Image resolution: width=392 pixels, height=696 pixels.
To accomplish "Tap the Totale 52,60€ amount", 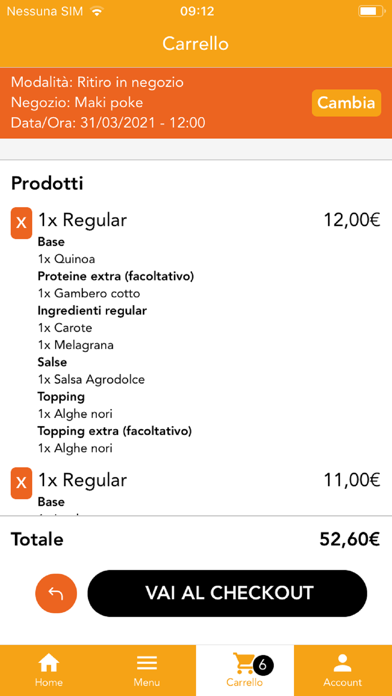I will click(x=350, y=539).
